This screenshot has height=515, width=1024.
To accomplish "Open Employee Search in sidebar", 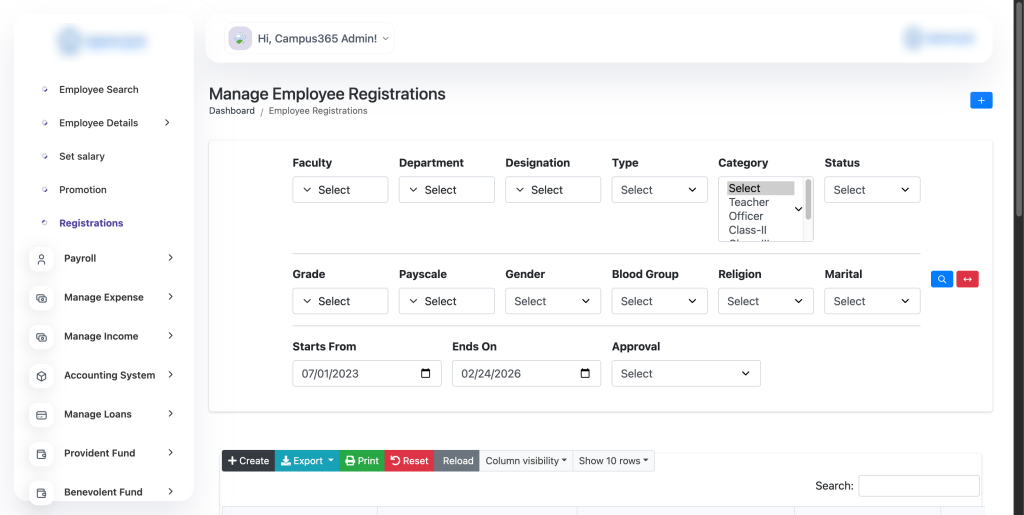I will click(98, 90).
